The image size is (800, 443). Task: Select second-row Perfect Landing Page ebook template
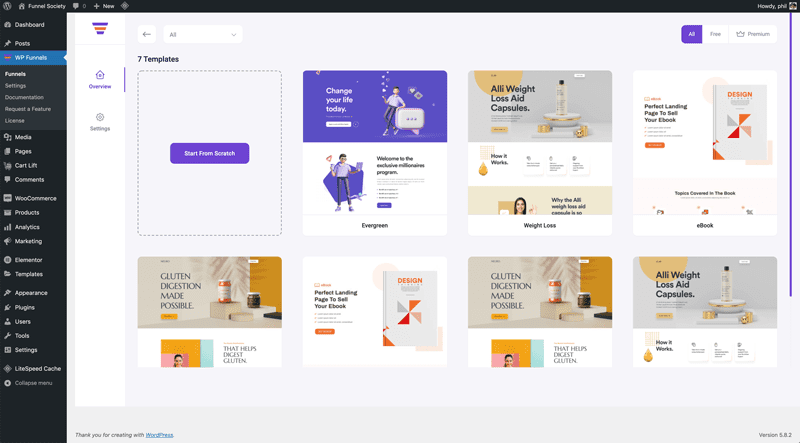[x=375, y=312]
